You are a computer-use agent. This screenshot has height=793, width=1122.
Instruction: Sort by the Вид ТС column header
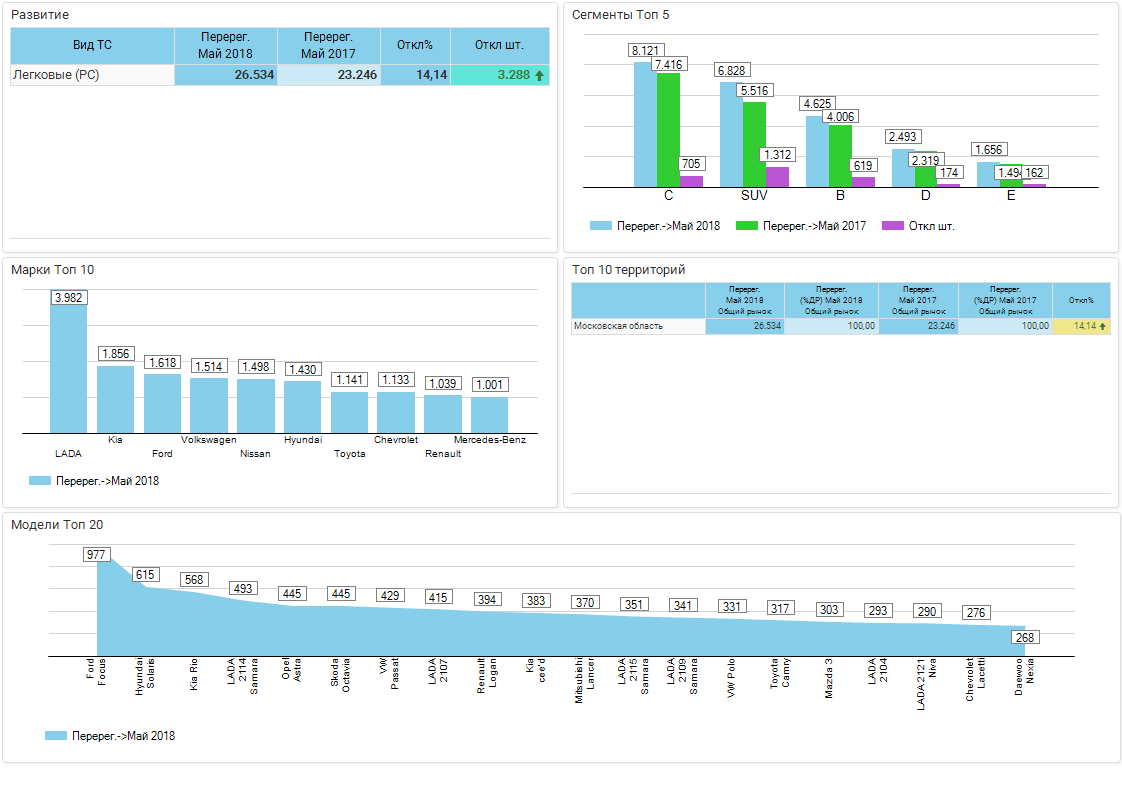point(92,46)
